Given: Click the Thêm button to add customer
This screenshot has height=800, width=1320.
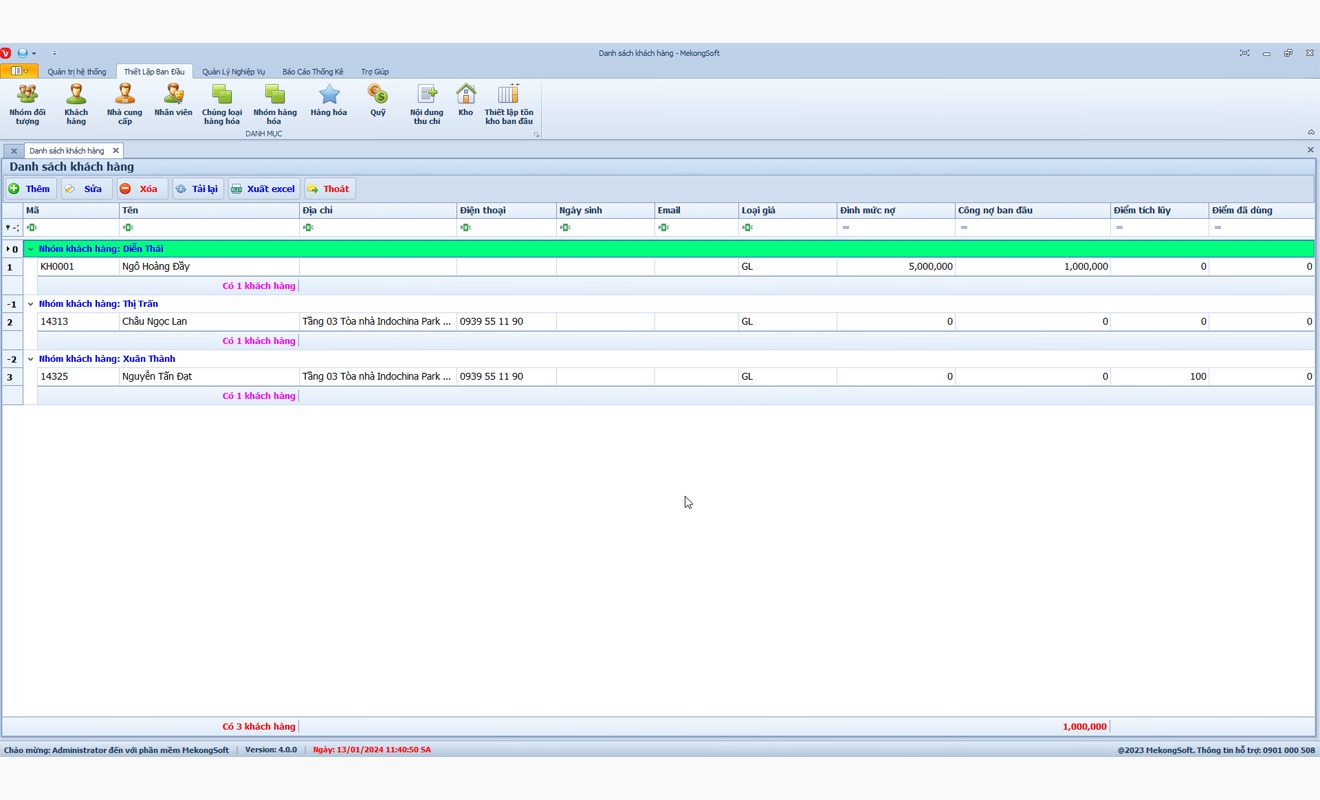Looking at the screenshot, I should click(30, 189).
